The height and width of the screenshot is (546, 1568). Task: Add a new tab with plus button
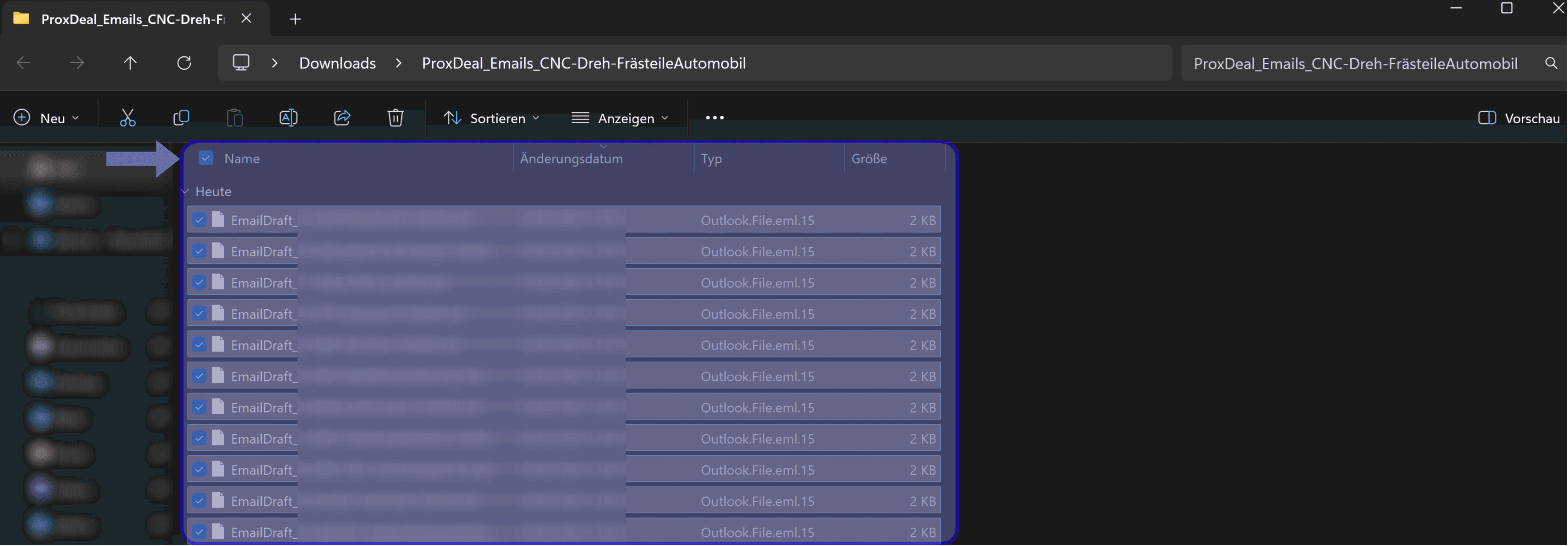pyautogui.click(x=295, y=19)
